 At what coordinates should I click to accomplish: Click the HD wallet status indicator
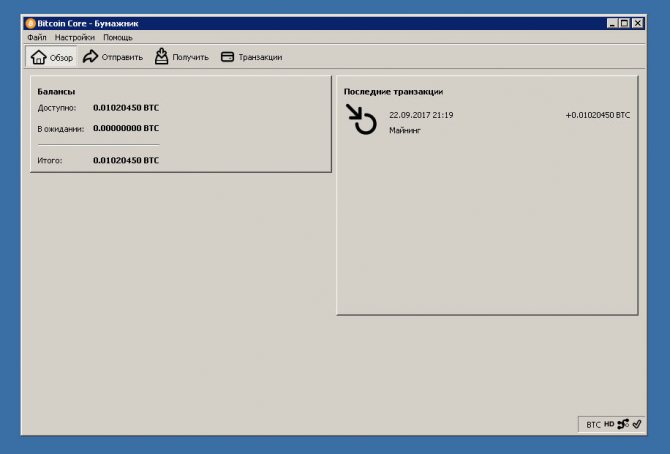pos(608,425)
